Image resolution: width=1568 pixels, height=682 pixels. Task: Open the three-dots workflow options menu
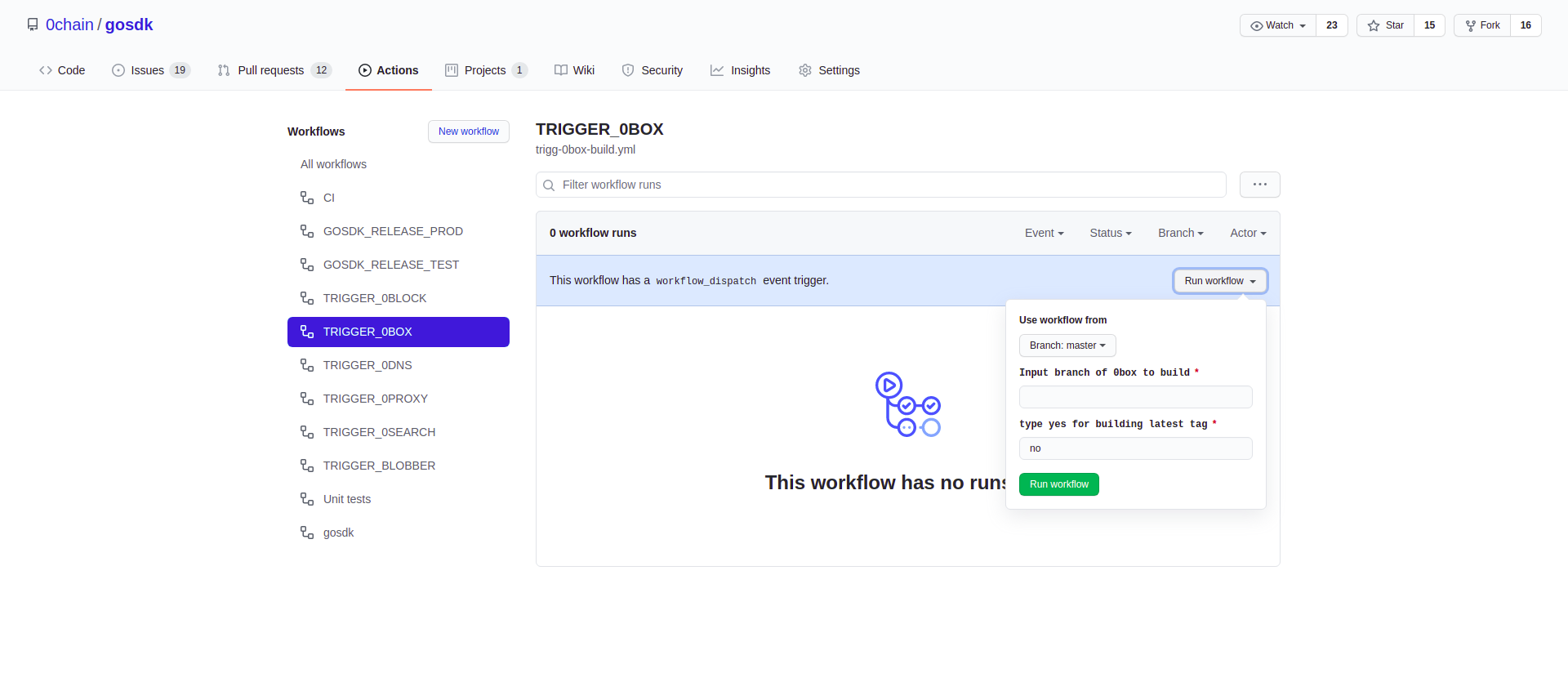click(x=1259, y=185)
